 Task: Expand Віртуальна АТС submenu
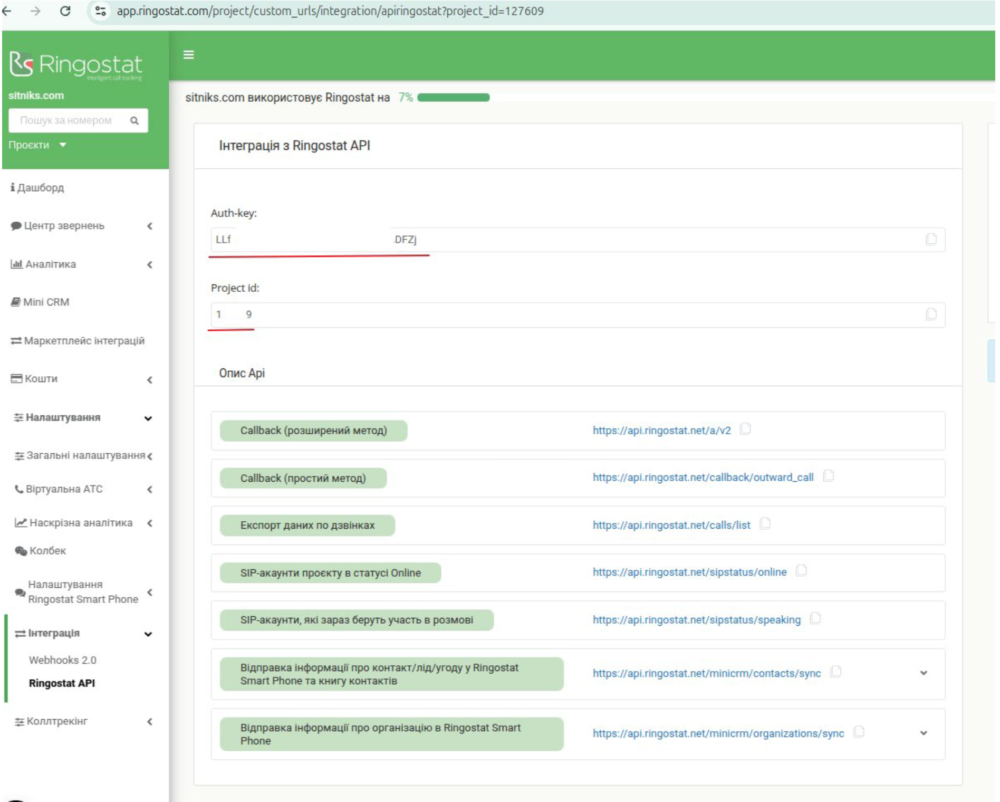pyautogui.click(x=83, y=490)
